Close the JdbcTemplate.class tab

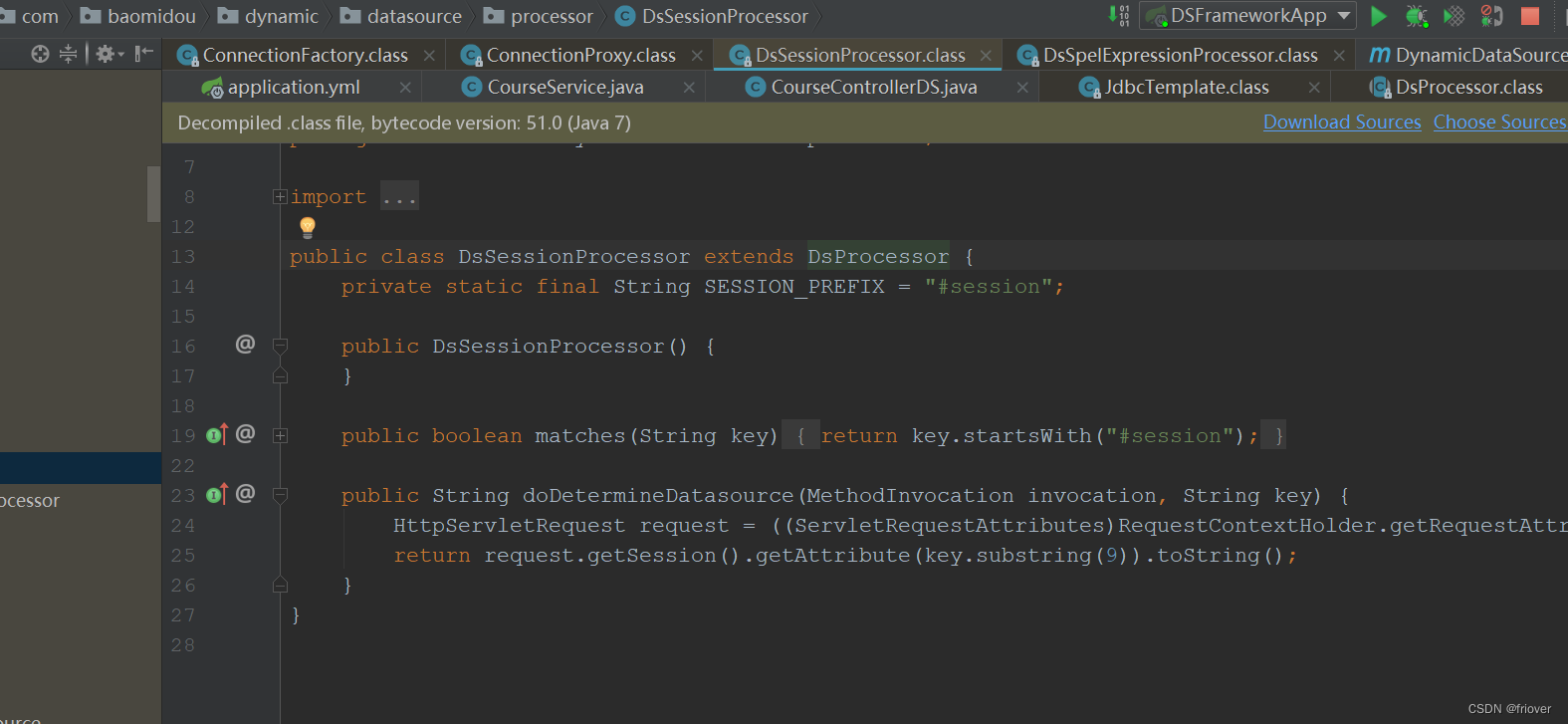pos(1314,88)
